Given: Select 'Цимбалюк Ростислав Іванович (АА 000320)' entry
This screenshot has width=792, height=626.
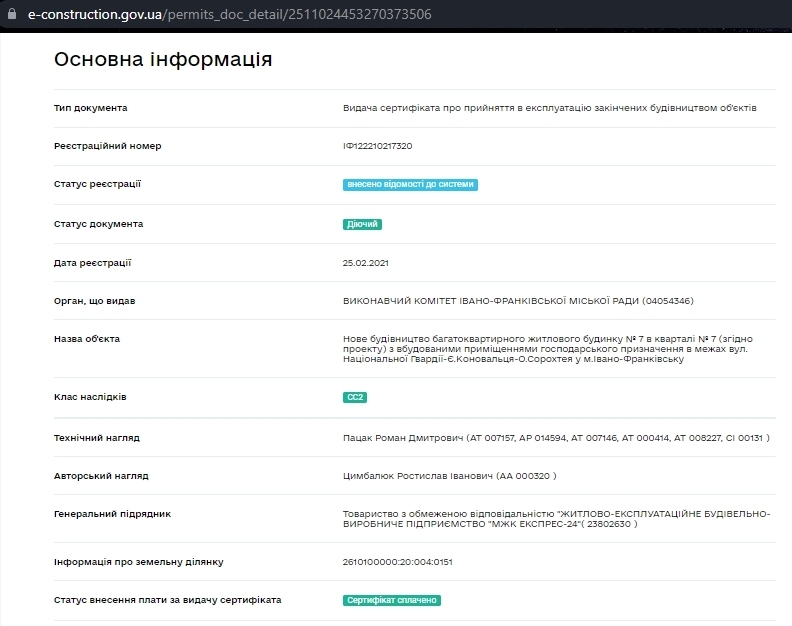Looking at the screenshot, I should click(x=450, y=476).
